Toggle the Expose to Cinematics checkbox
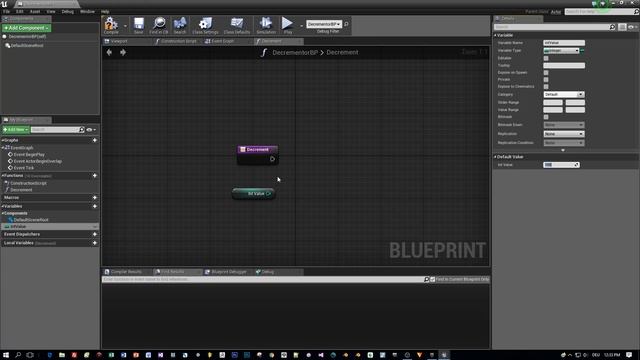 (546, 87)
